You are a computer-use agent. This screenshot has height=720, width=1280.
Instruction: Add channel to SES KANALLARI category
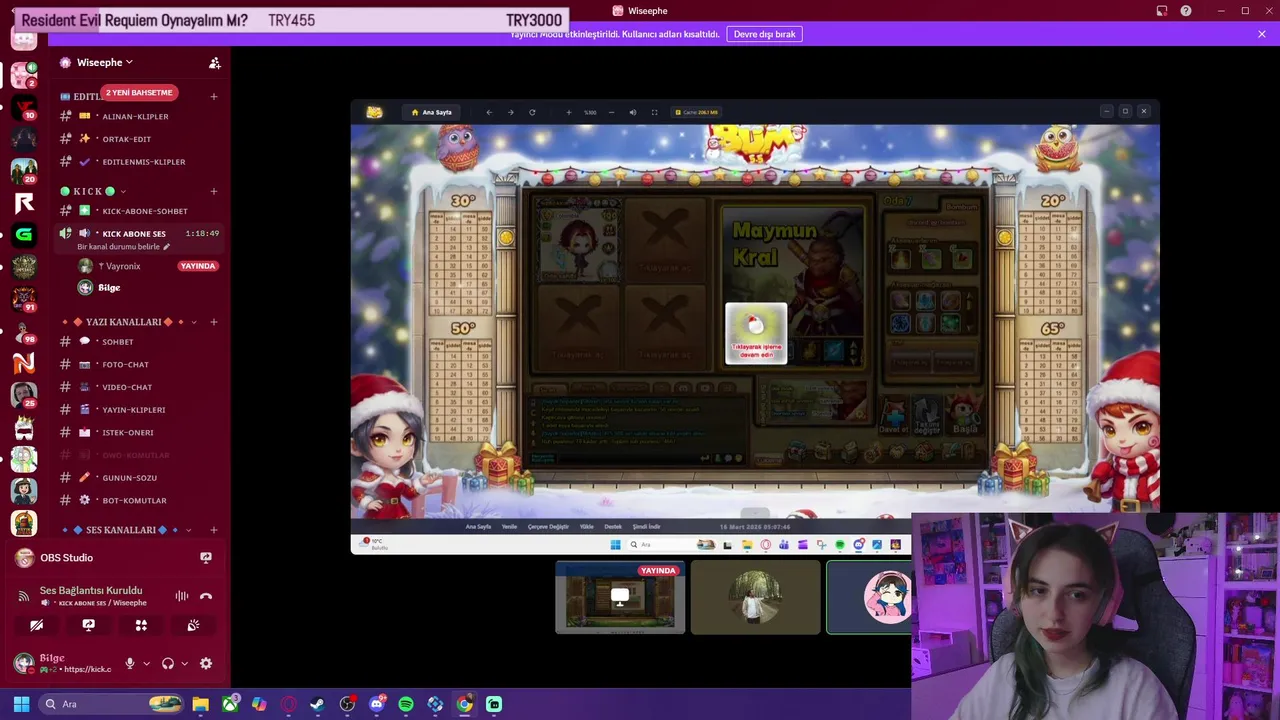pos(214,530)
